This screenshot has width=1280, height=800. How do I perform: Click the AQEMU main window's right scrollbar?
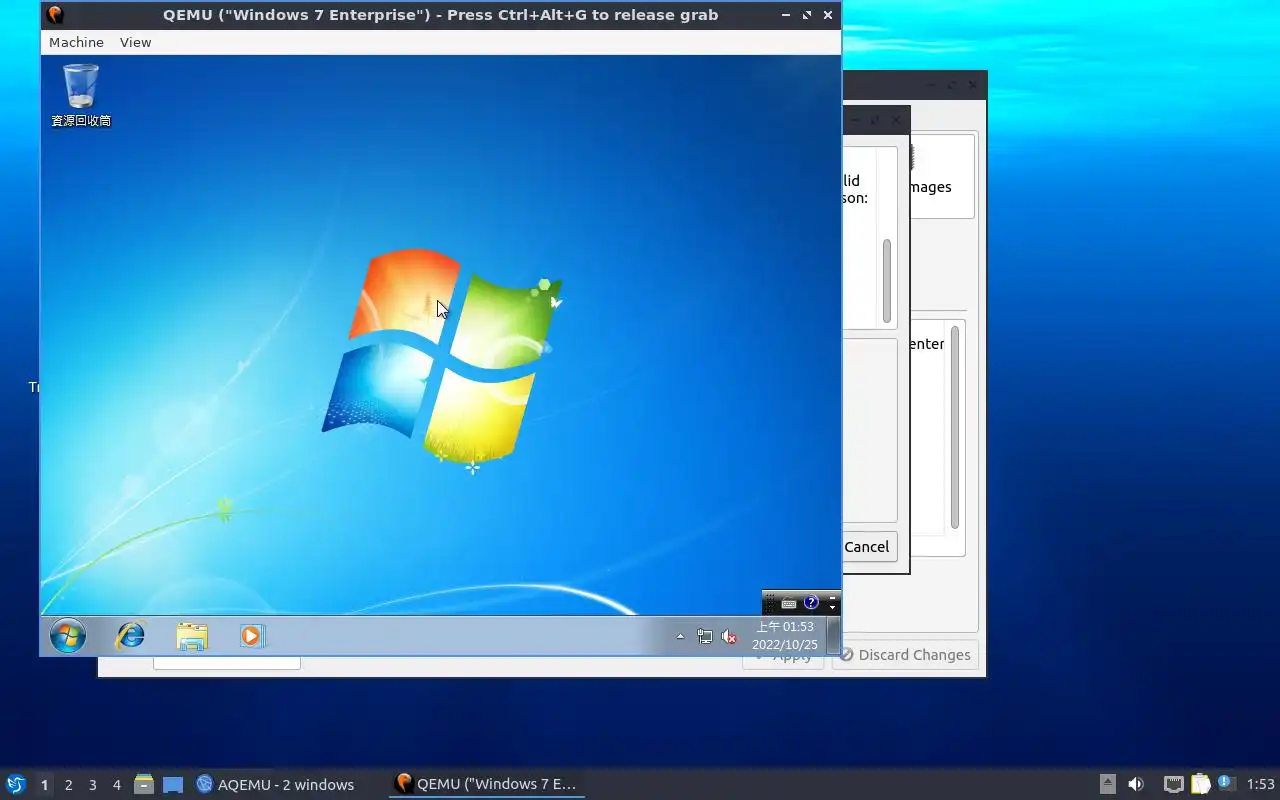955,427
